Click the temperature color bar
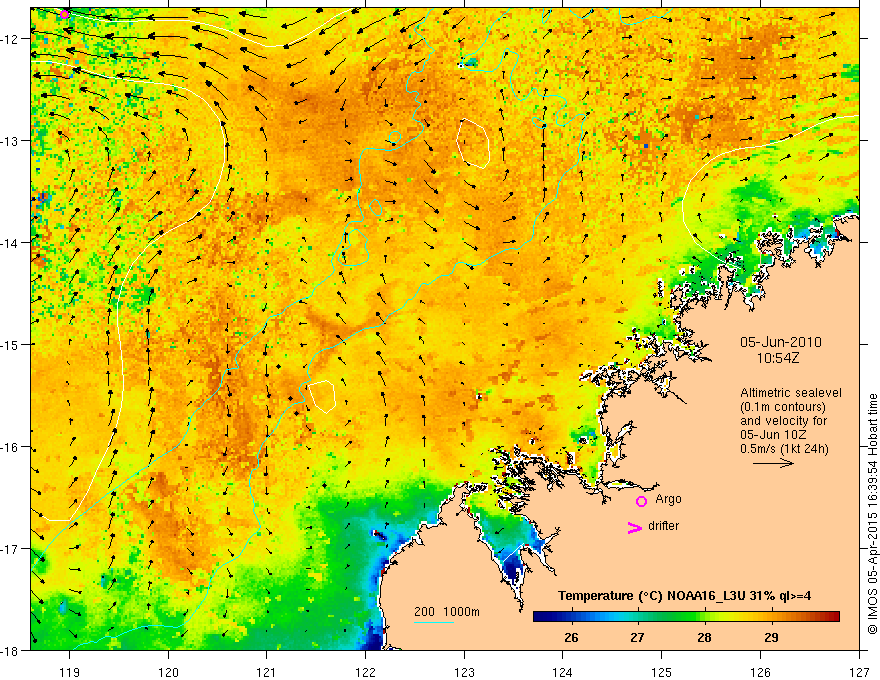The image size is (880, 680). tap(686, 616)
